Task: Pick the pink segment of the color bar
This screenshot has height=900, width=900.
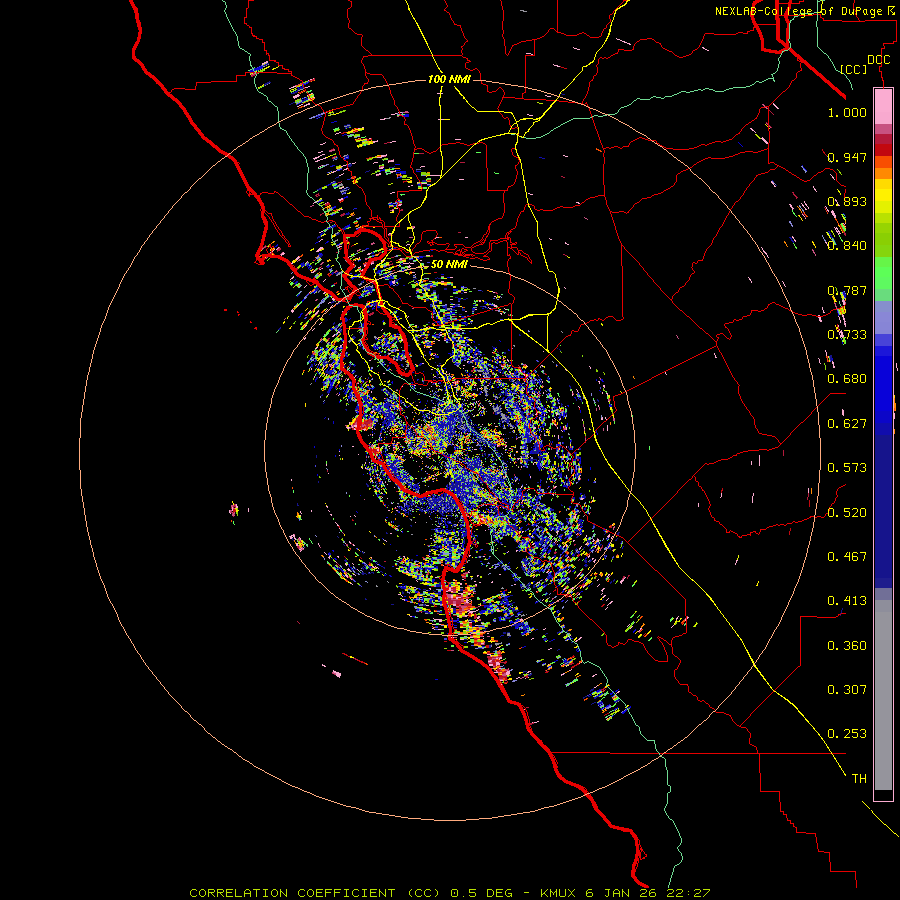Action: point(883,107)
